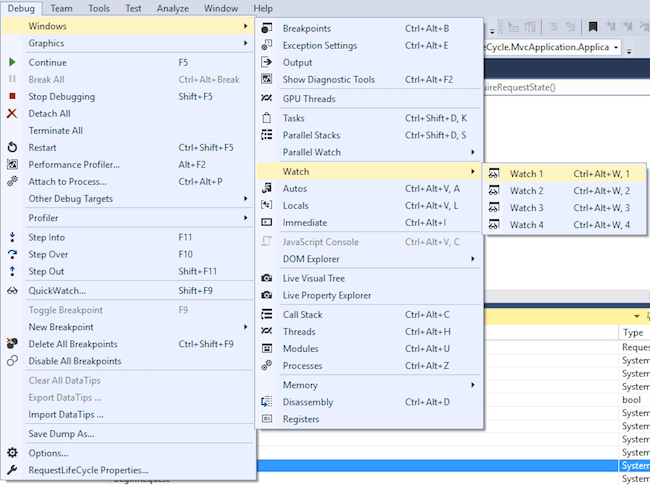The image size is (650, 485).
Task: Click the bookmark icon in the toolbar
Action: tap(593, 27)
